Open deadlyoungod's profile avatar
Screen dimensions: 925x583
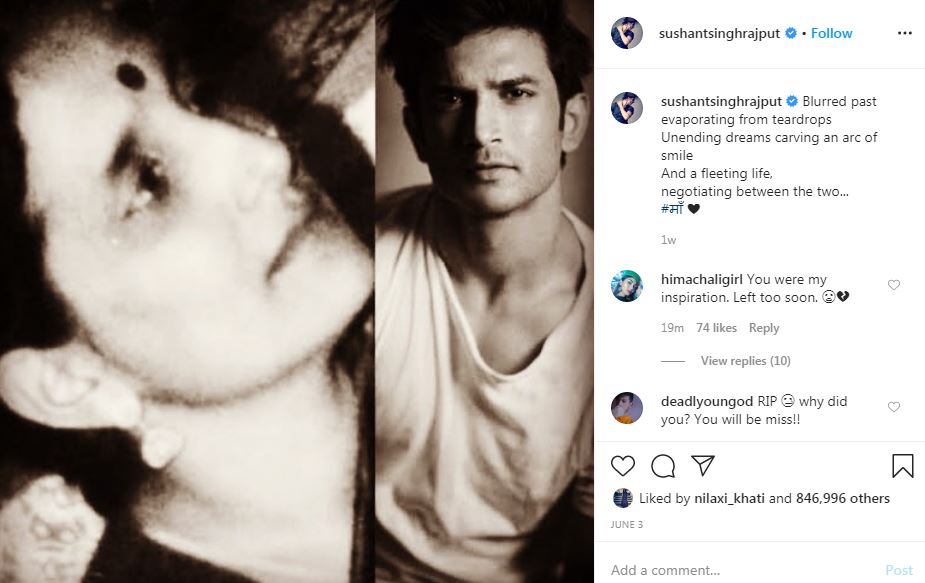pyautogui.click(x=626, y=408)
